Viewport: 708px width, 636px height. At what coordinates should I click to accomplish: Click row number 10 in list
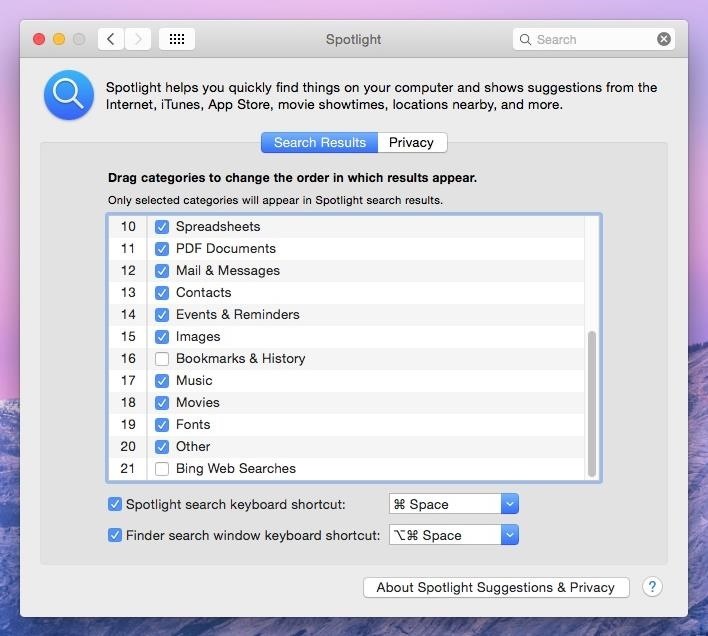point(128,227)
